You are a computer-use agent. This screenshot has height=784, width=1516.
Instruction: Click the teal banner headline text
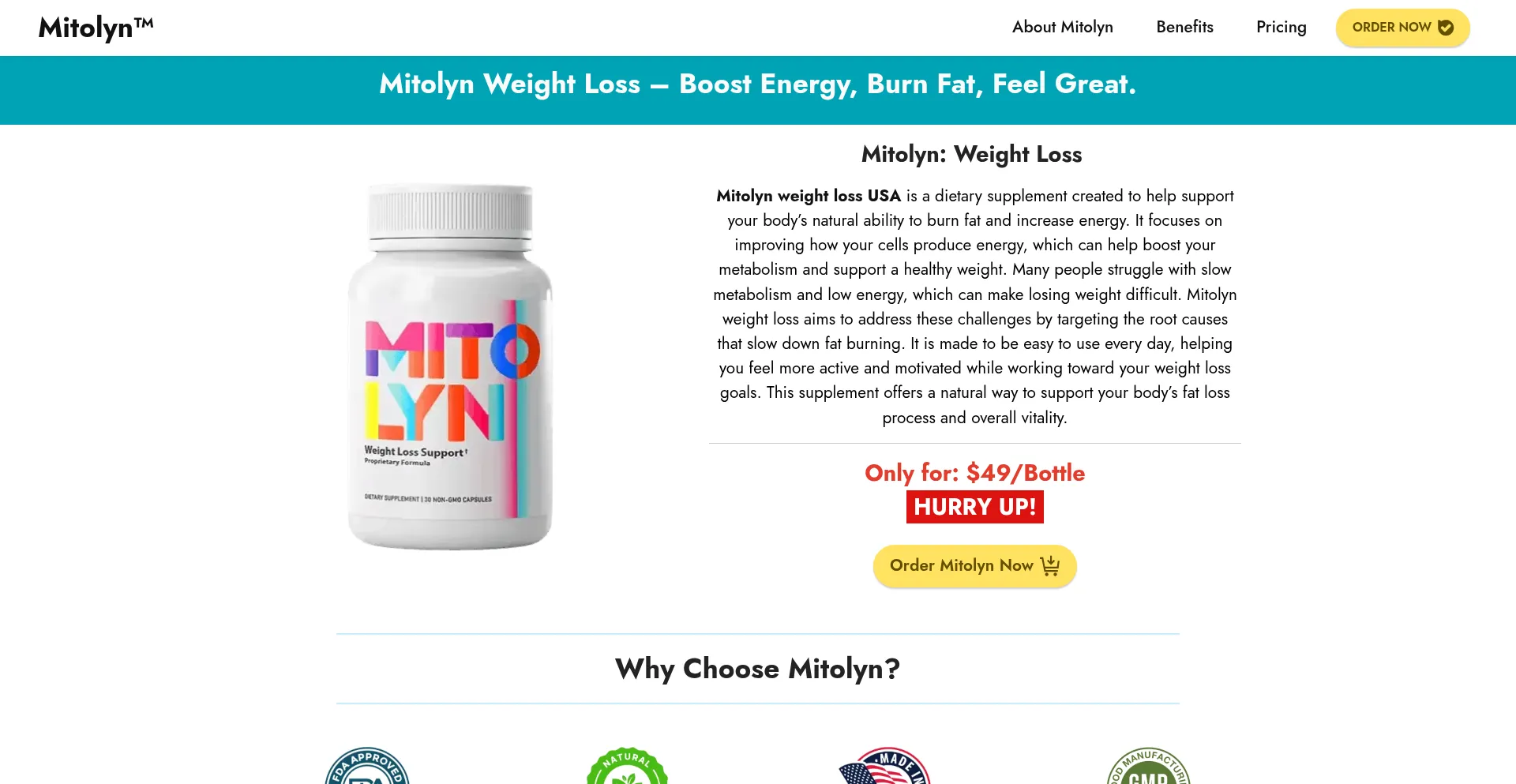pos(758,84)
